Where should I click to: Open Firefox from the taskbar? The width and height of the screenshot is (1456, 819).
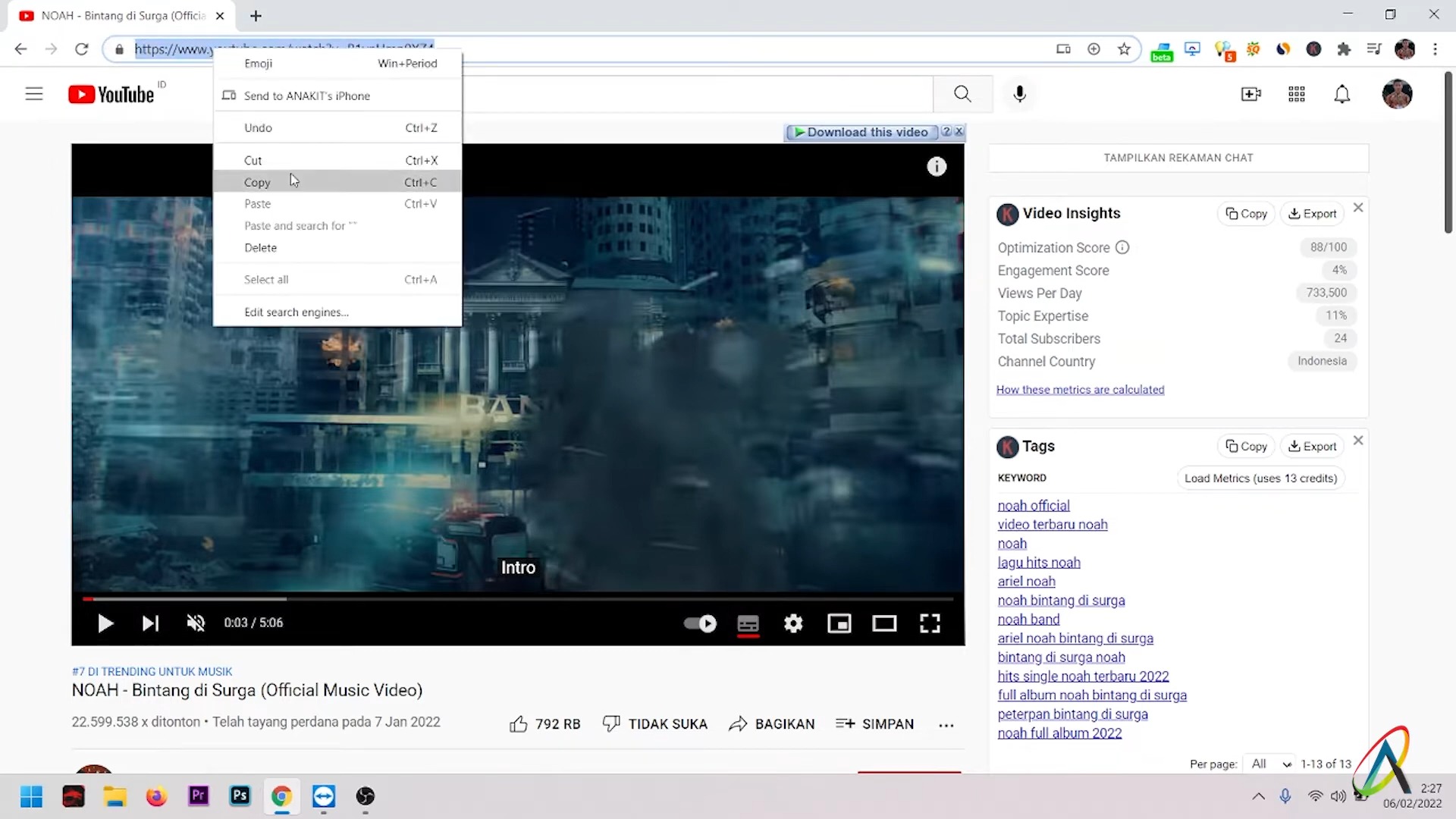click(x=156, y=796)
